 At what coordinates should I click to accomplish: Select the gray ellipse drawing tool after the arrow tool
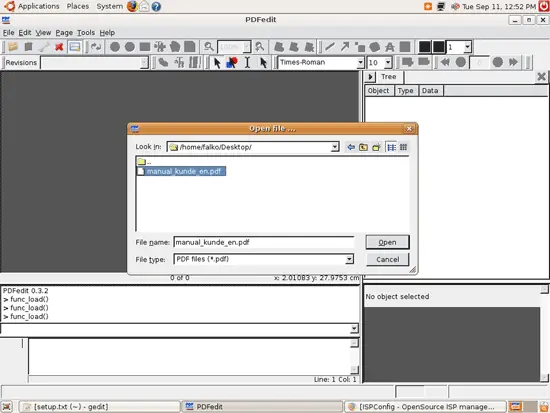click(x=375, y=46)
